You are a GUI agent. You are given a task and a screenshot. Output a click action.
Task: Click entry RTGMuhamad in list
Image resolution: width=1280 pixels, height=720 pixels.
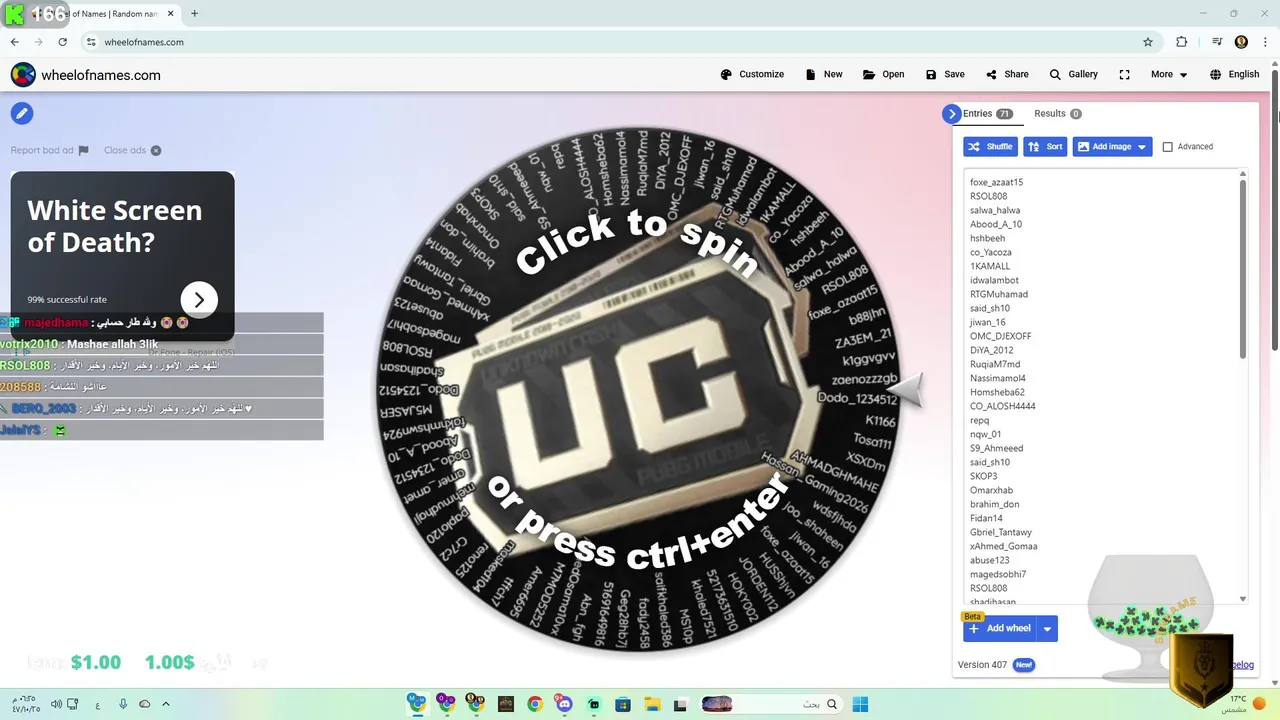(x=999, y=294)
